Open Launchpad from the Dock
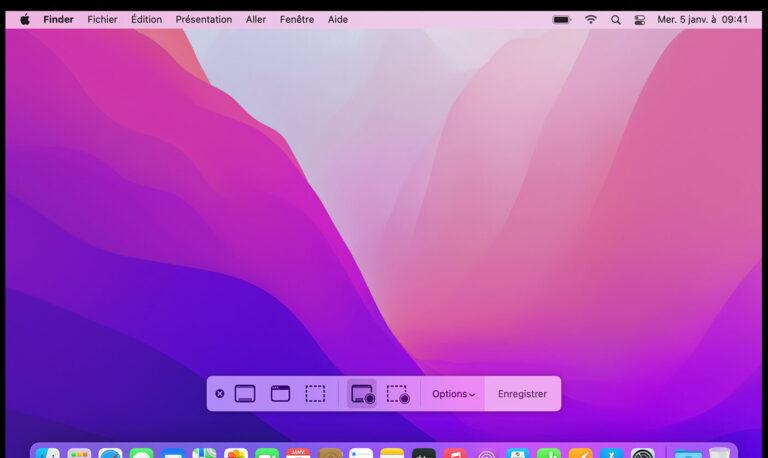Viewport: 768px width, 458px height. coord(79,453)
